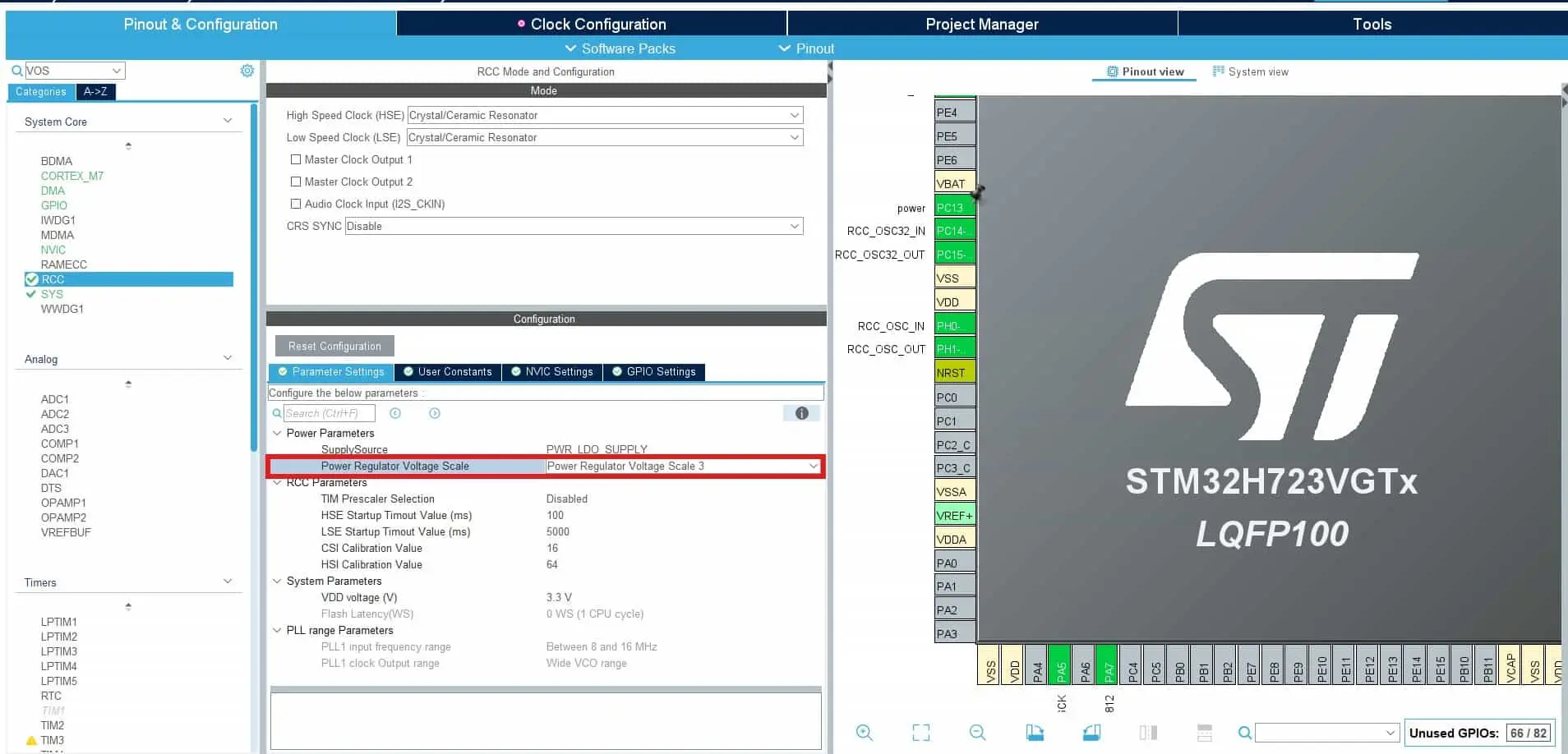The height and width of the screenshot is (754, 1568).
Task: Select the VREF+ pin
Action: click(x=955, y=515)
